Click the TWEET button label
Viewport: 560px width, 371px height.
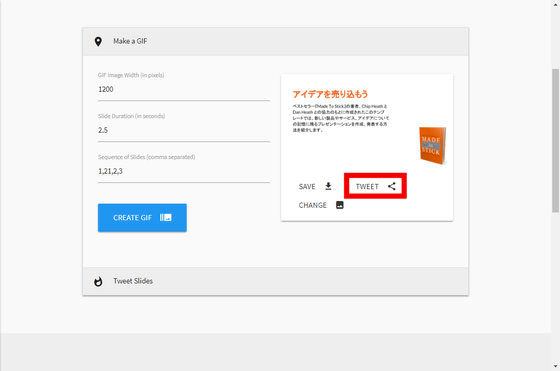367,187
